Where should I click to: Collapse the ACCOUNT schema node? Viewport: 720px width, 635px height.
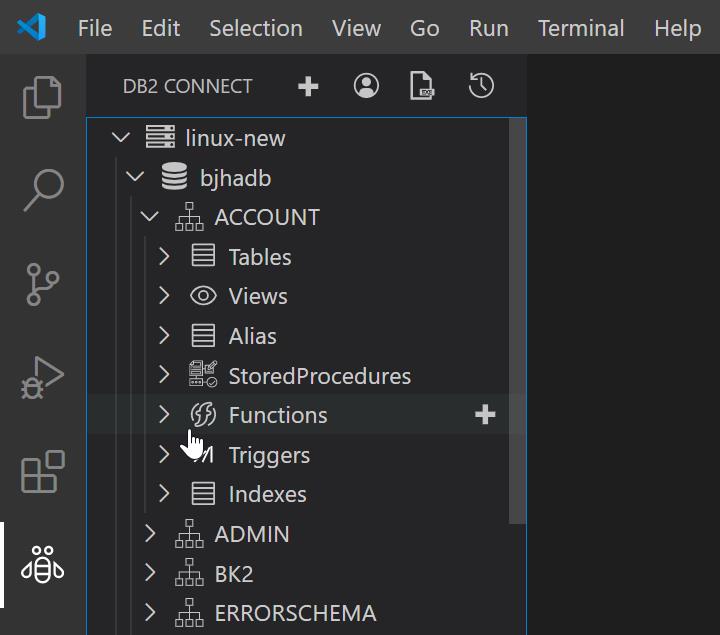click(x=150, y=216)
